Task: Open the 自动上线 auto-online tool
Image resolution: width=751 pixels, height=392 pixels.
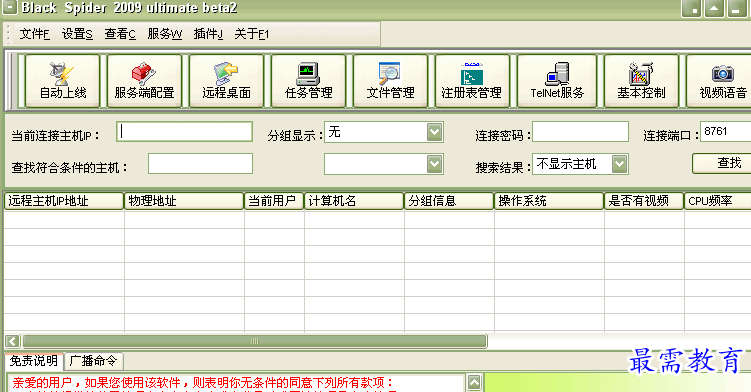Action: pyautogui.click(x=62, y=81)
